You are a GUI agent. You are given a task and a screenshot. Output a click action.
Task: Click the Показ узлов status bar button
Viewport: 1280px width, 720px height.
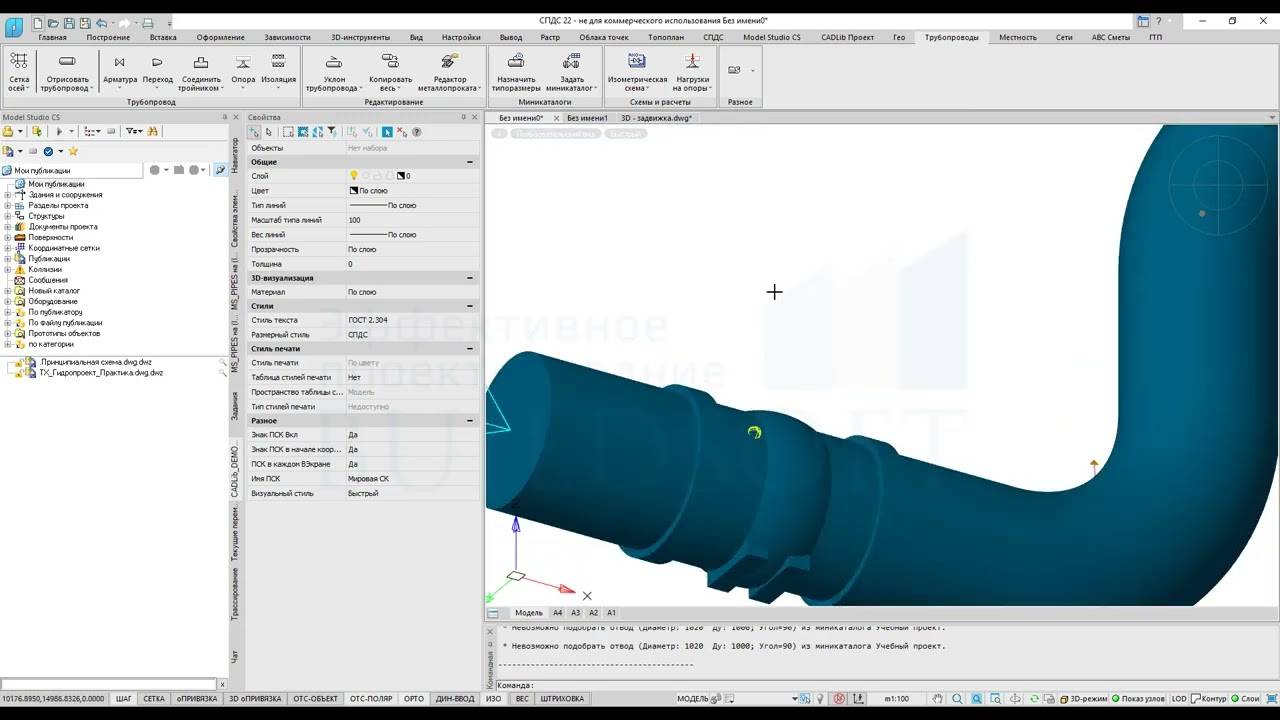1138,699
